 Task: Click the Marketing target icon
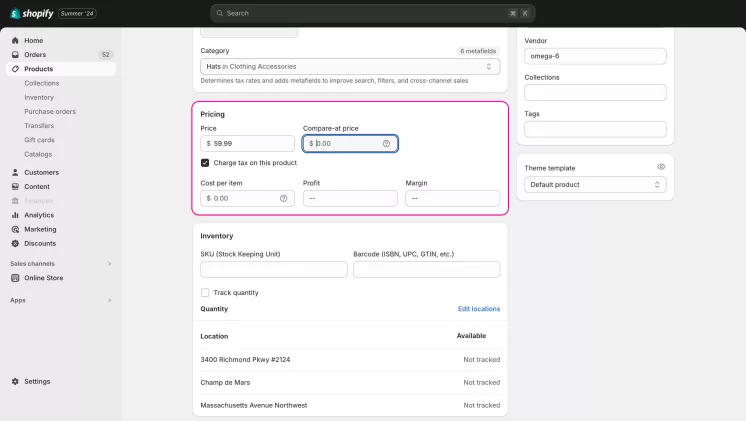pos(15,229)
